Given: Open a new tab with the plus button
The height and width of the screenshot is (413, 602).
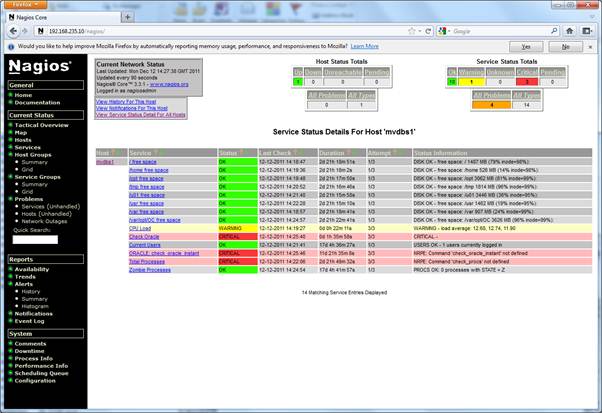Looking at the screenshot, I should click(x=128, y=17).
